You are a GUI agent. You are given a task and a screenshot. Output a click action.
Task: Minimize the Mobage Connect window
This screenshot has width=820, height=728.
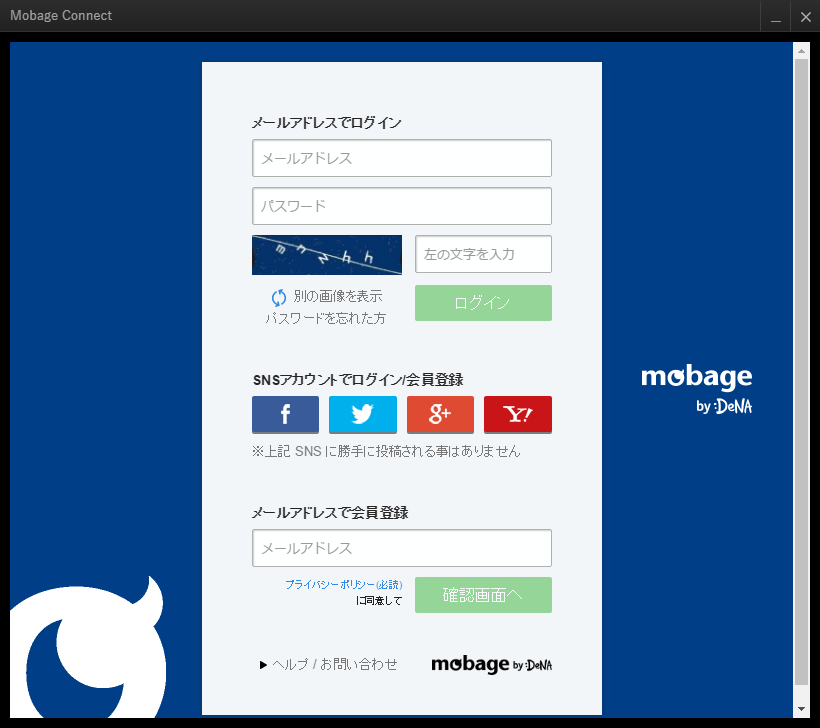[x=776, y=16]
